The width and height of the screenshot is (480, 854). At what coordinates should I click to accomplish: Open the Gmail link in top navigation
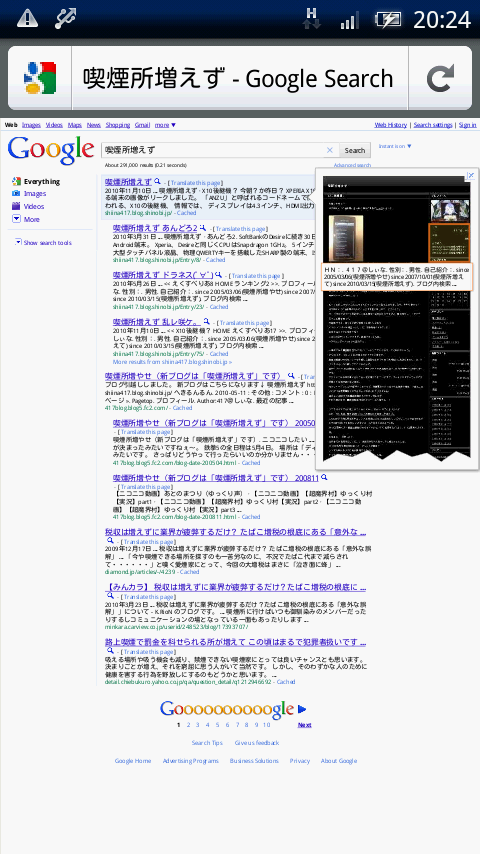tap(142, 125)
